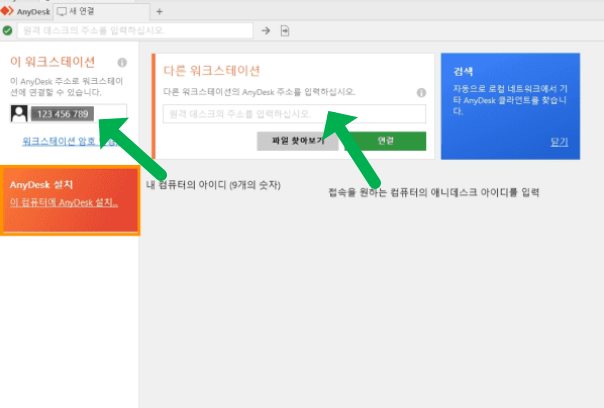This screenshot has height=408, width=604.
Task: Click the user avatar icon beside ID
Action: [19, 114]
